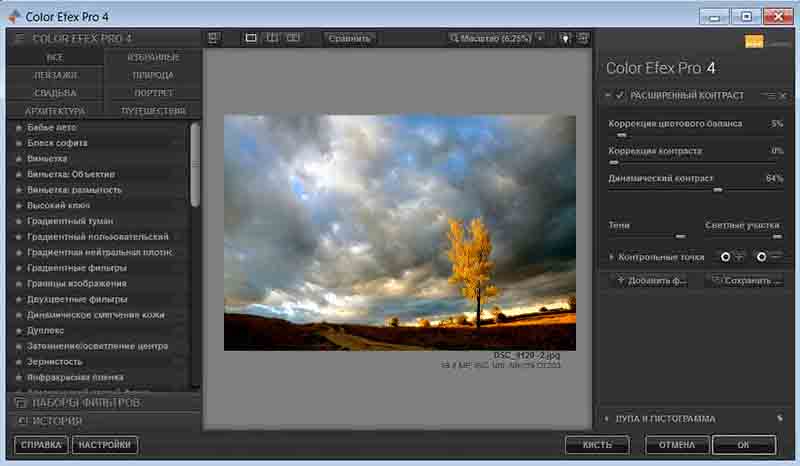Open the Архитектура category tab
This screenshot has width=800, height=466.
point(55,111)
